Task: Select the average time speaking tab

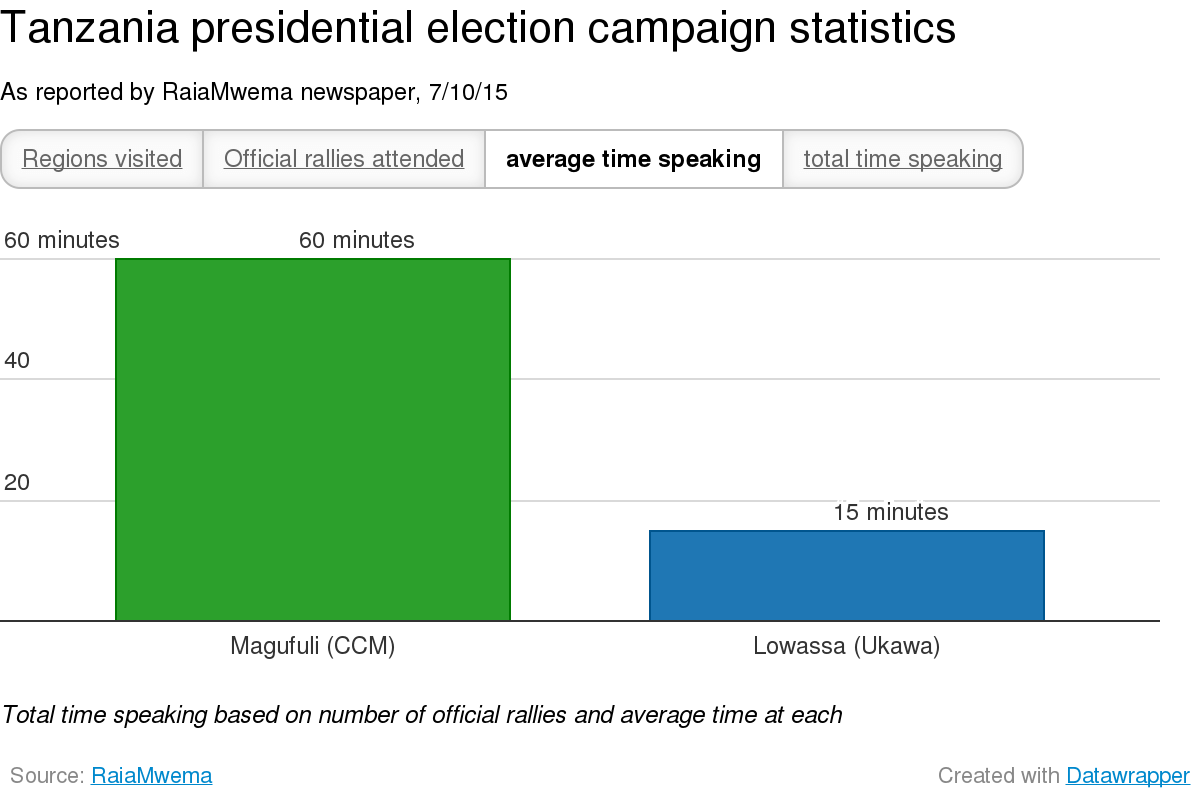Action: [634, 159]
